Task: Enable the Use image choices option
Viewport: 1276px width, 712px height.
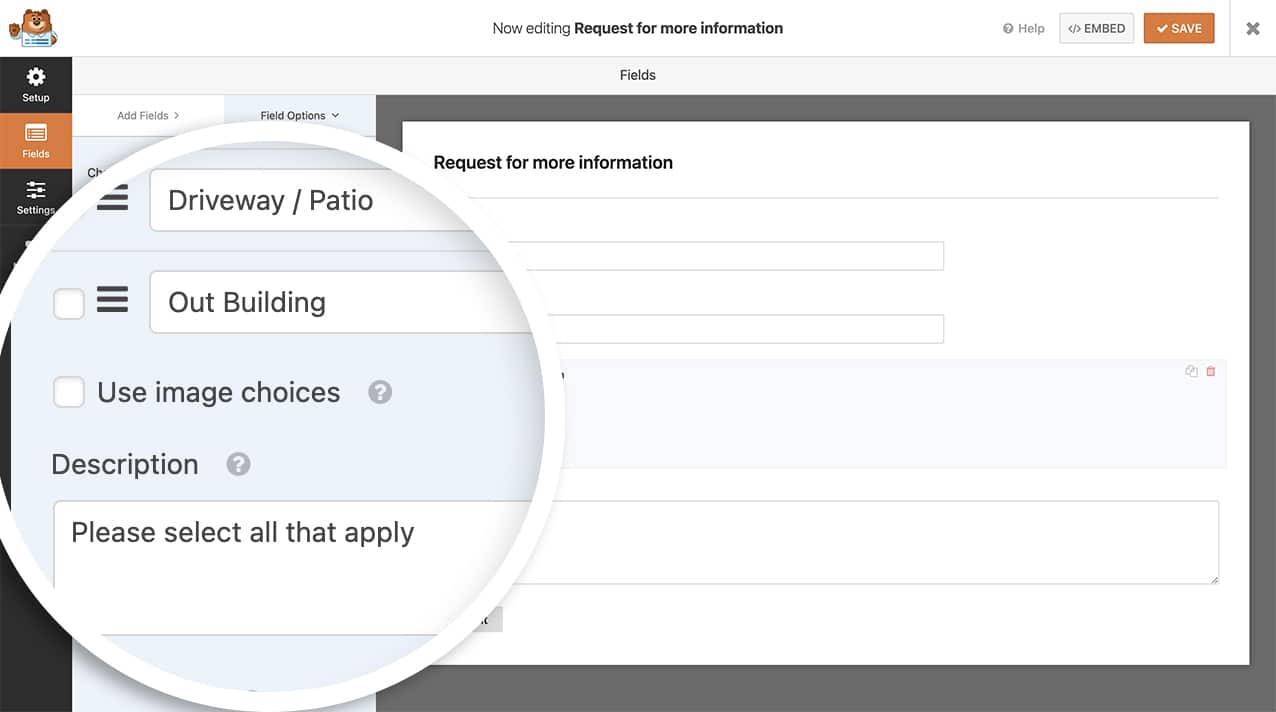Action: (x=69, y=392)
